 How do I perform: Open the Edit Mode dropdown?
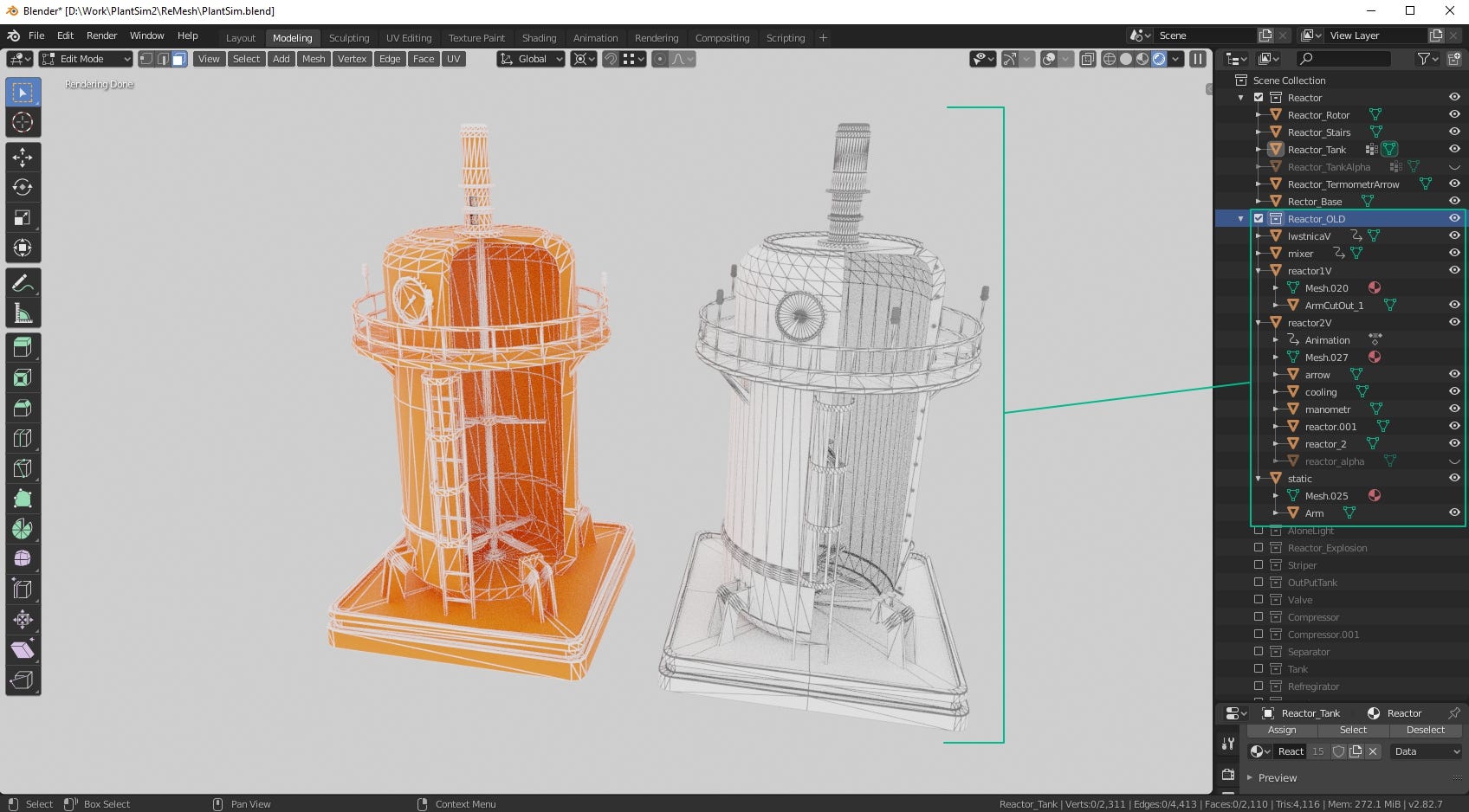tap(86, 59)
